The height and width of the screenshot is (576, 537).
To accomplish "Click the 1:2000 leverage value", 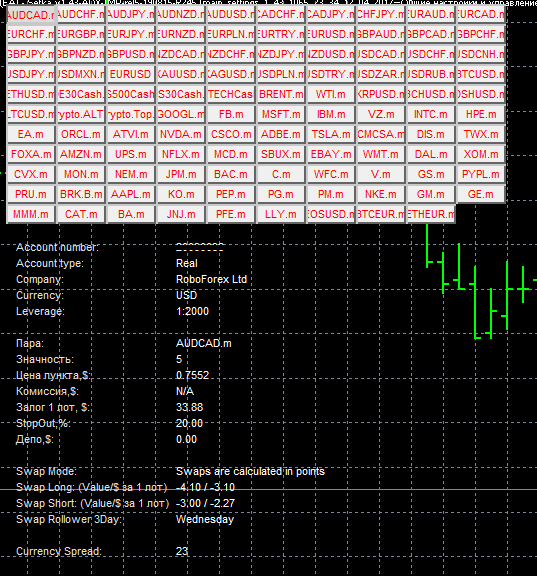I will pyautogui.click(x=192, y=311).
